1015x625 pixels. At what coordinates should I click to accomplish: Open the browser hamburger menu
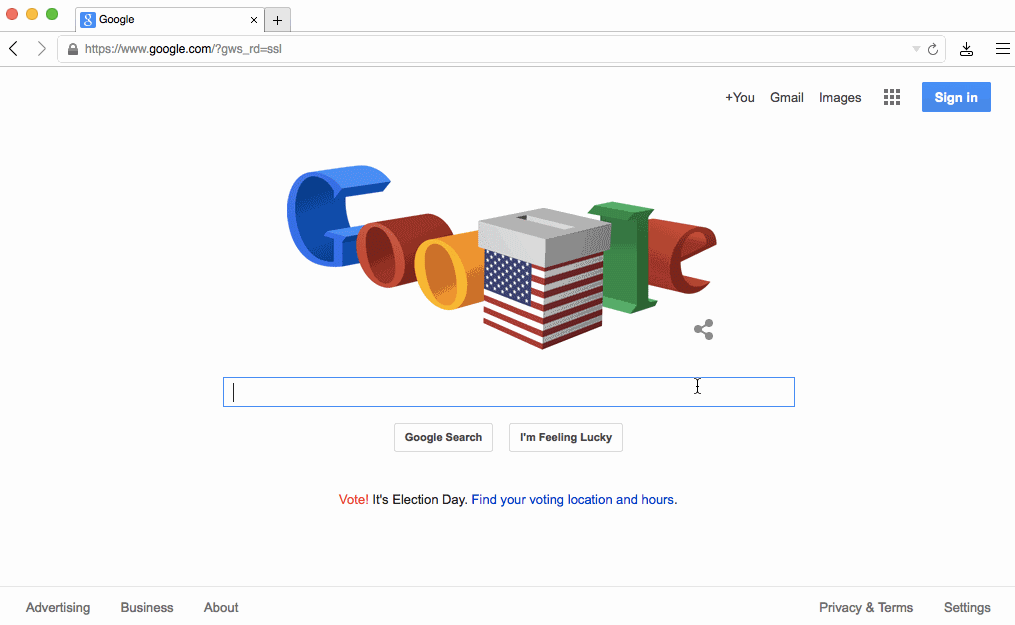coord(1003,48)
